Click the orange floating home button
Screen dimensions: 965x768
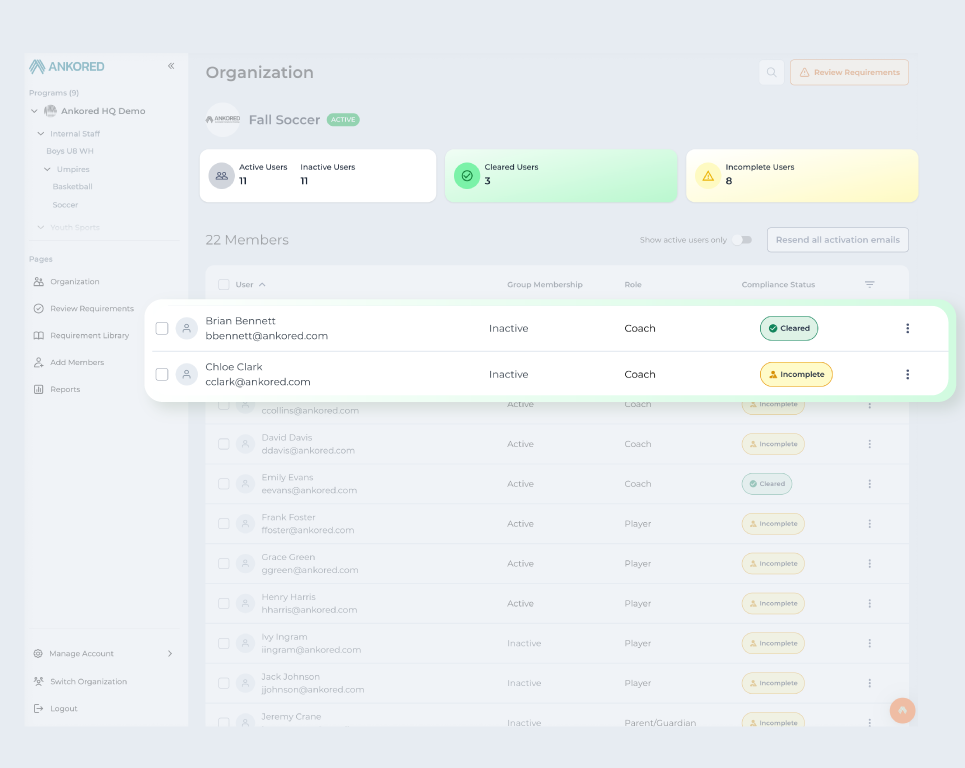pyautogui.click(x=902, y=710)
